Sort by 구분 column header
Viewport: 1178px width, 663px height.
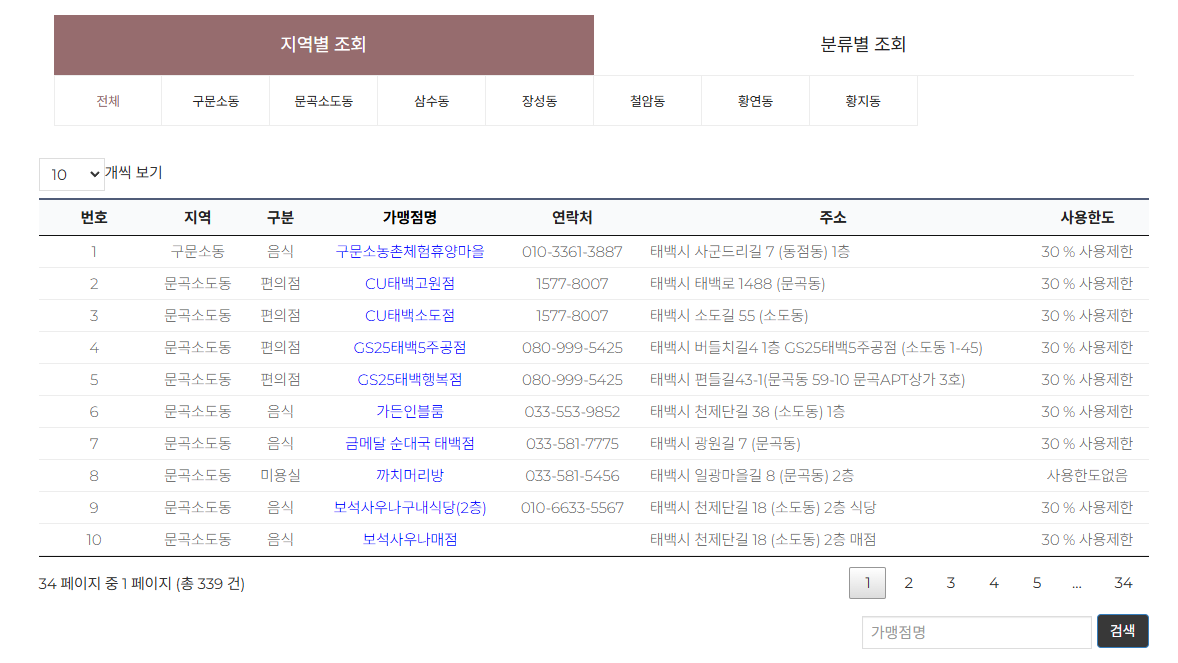[280, 218]
